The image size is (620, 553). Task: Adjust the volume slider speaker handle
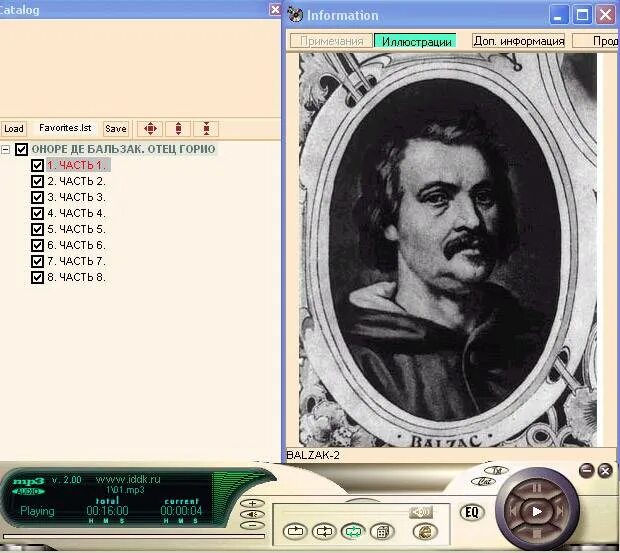click(x=421, y=512)
